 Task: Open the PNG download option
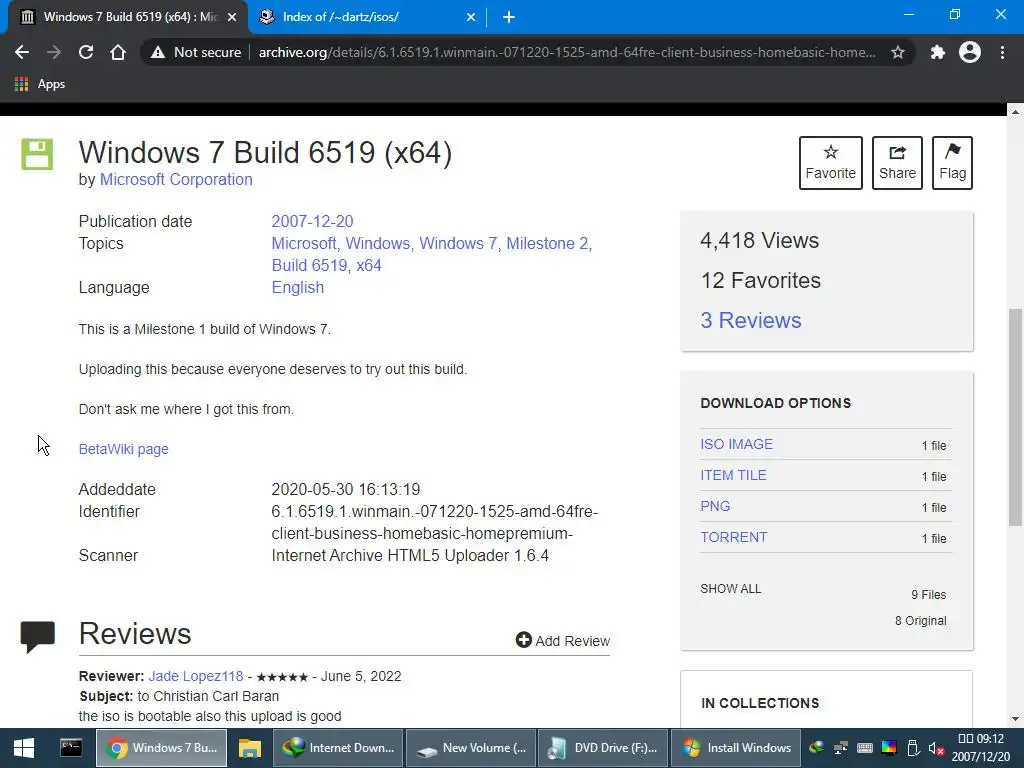[x=715, y=506]
